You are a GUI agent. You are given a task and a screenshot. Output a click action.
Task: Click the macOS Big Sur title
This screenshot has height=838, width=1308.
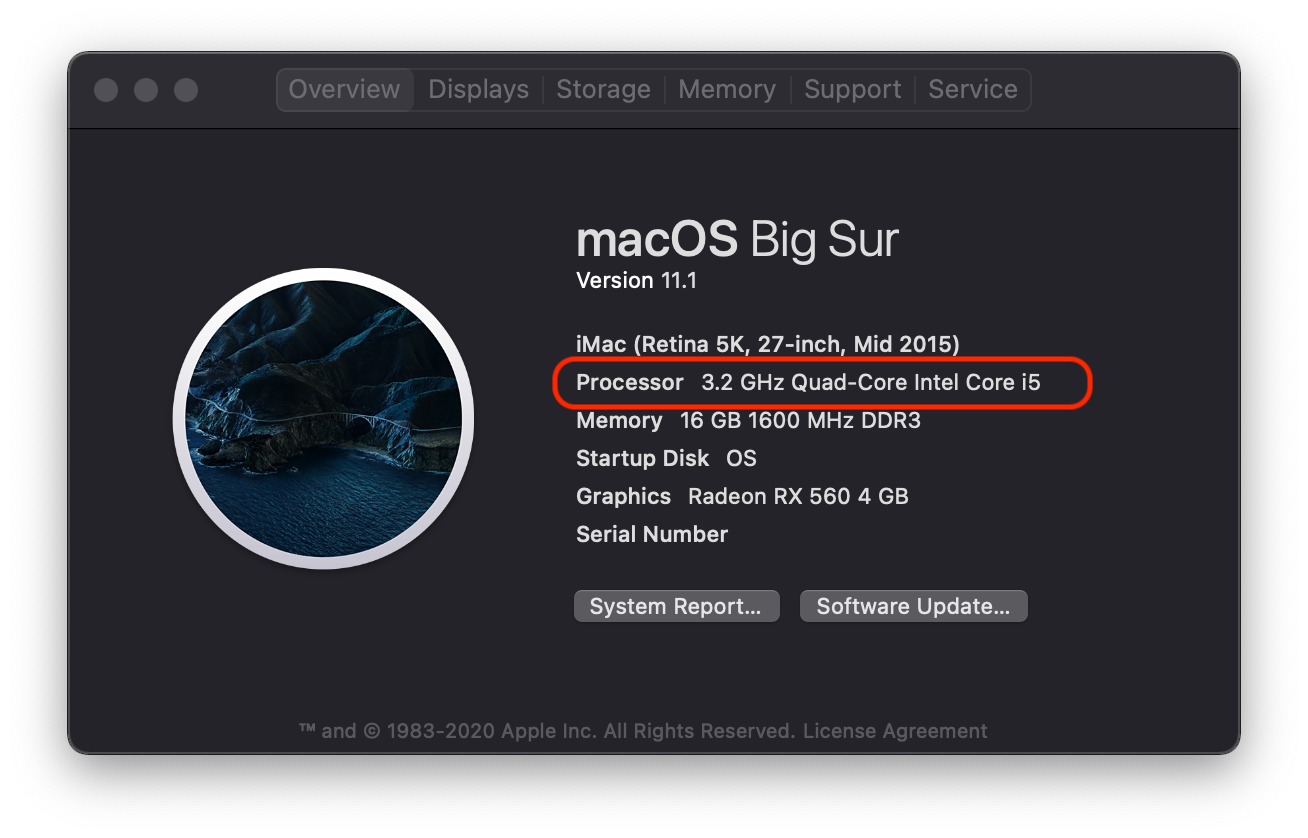pos(737,238)
